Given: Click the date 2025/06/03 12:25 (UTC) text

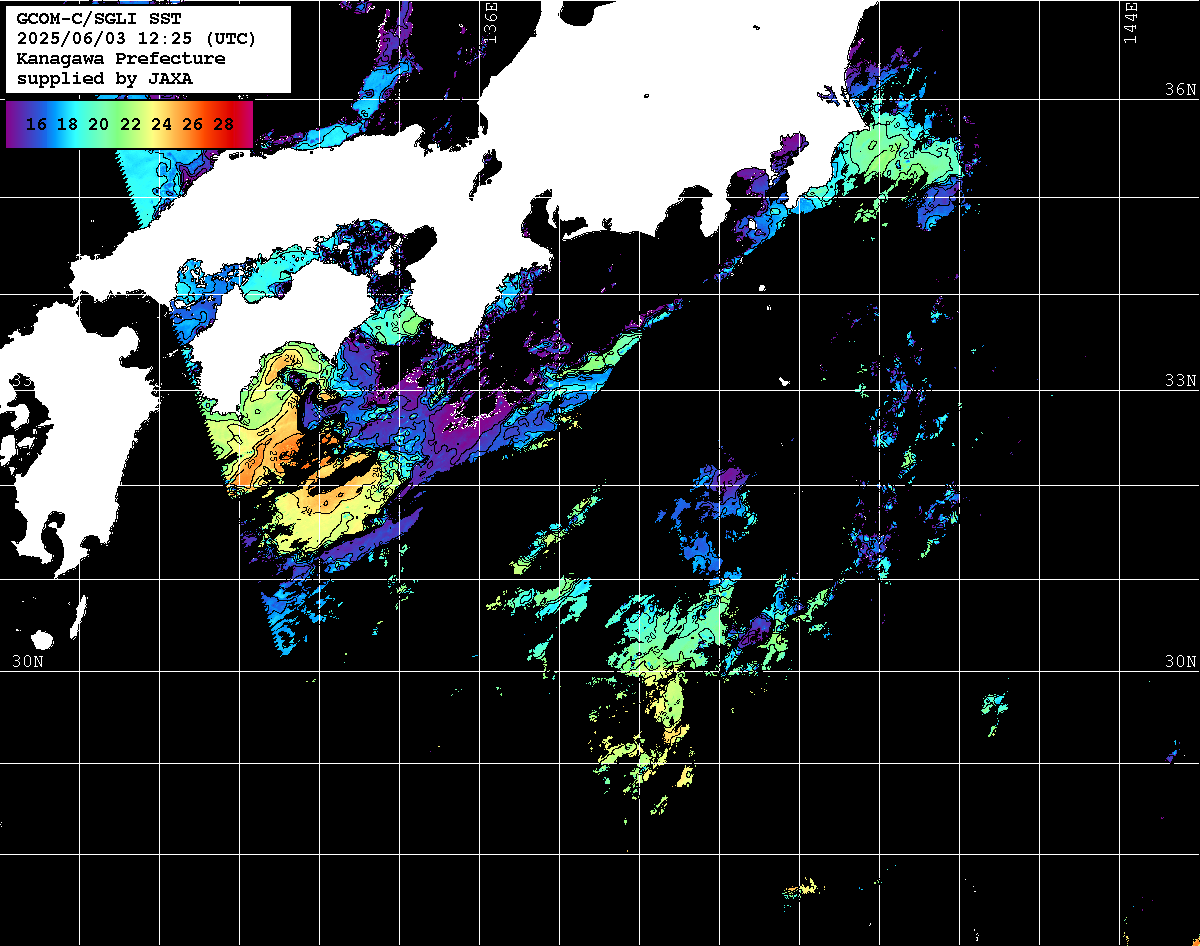Looking at the screenshot, I should tap(136, 39).
